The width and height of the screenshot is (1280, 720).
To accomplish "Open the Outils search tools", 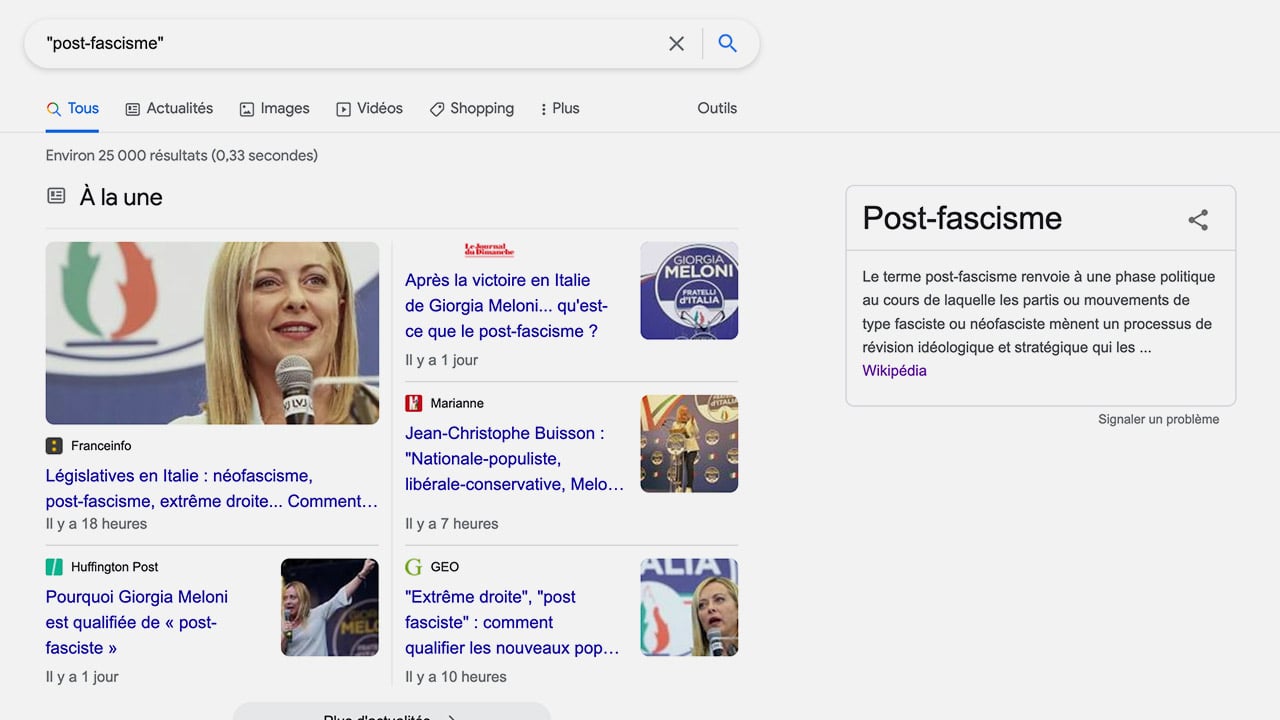I will [x=717, y=108].
